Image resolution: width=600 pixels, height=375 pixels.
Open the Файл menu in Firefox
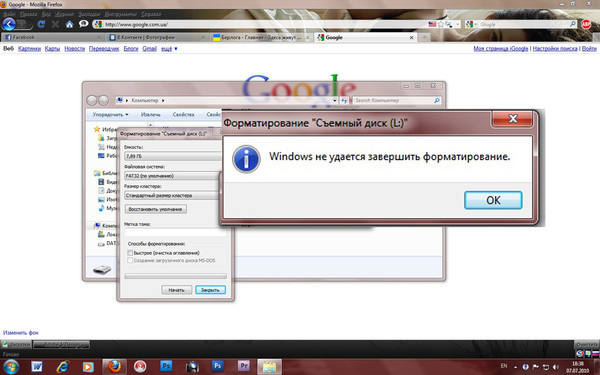click(x=9, y=14)
